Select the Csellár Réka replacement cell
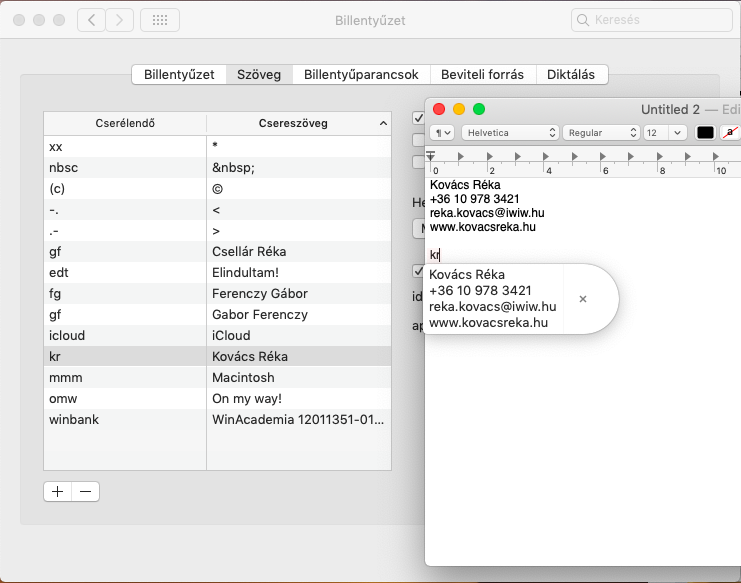Screen dimensions: 741x583 [x=299, y=252]
